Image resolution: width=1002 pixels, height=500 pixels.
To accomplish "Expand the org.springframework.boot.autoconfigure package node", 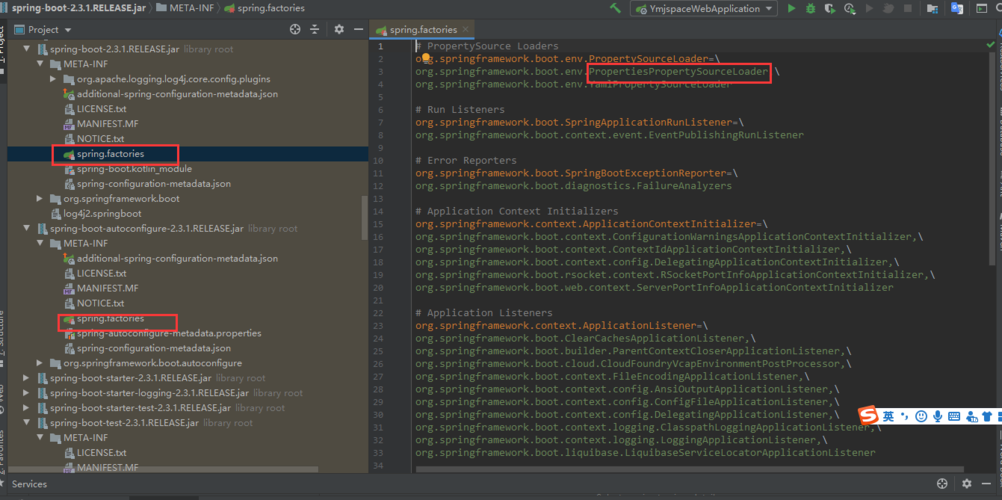I will click(x=40, y=363).
